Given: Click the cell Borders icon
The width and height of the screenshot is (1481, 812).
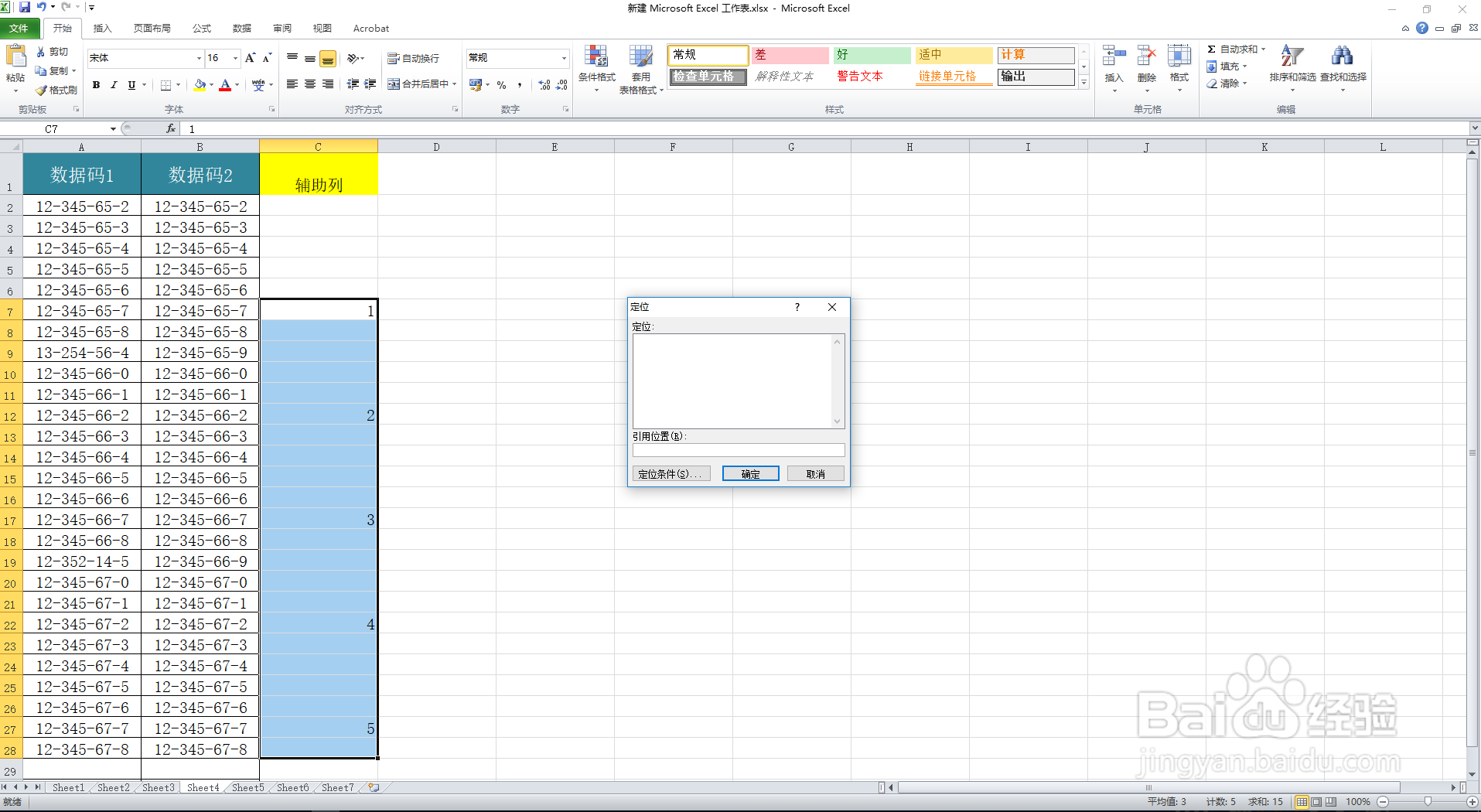Looking at the screenshot, I should [x=166, y=85].
